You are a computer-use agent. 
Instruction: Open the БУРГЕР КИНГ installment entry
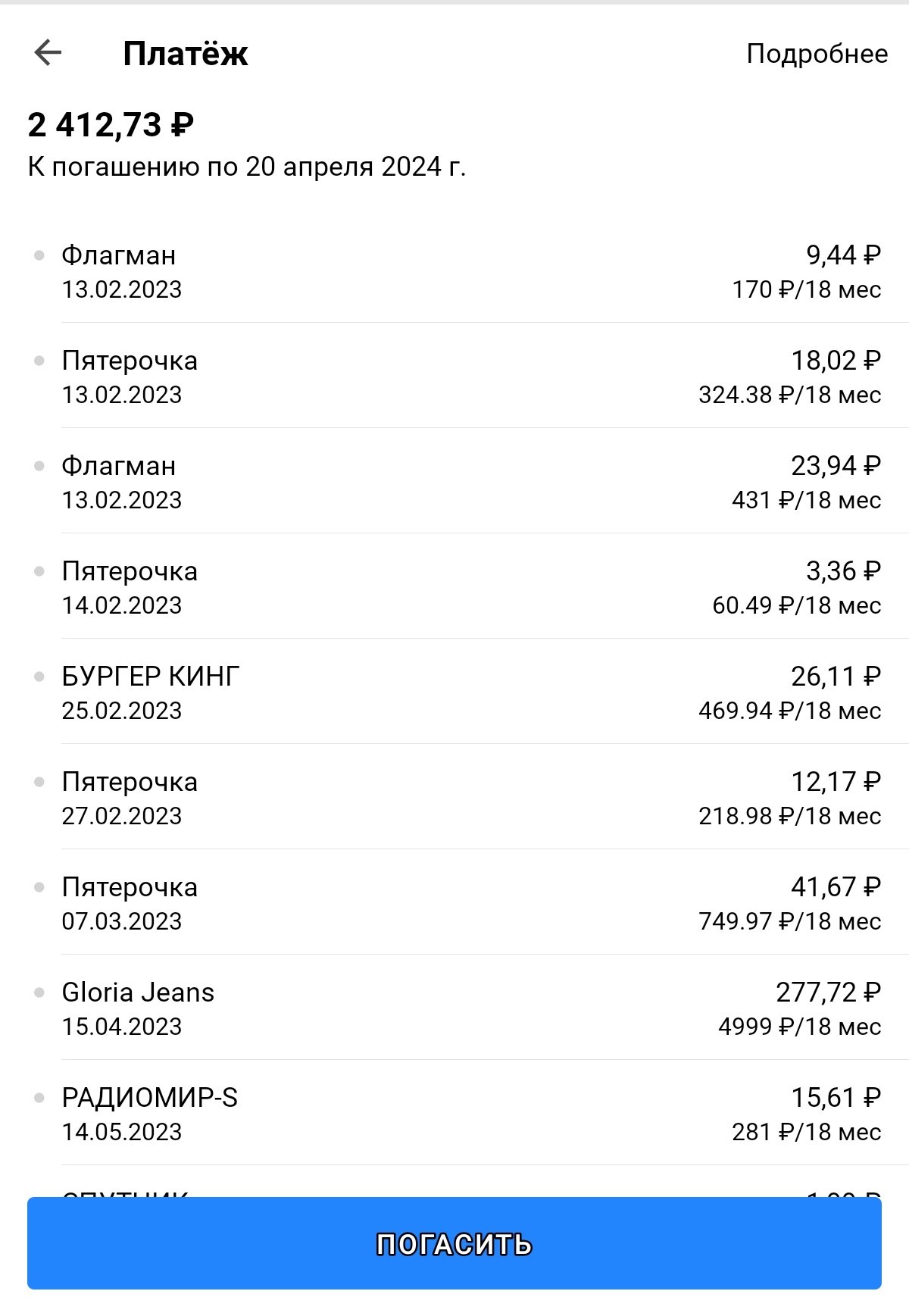pos(454,692)
